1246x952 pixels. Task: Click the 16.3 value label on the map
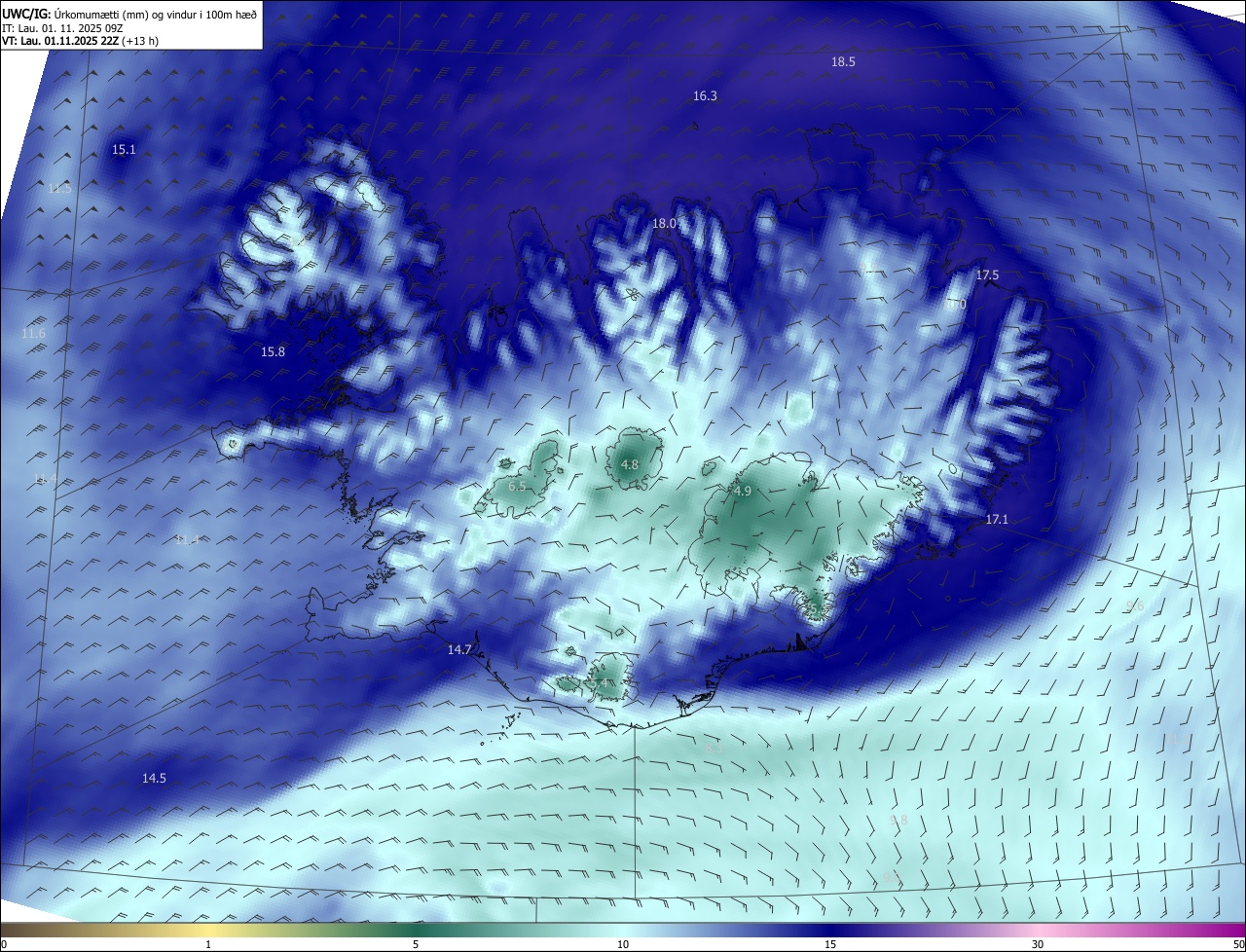click(705, 96)
